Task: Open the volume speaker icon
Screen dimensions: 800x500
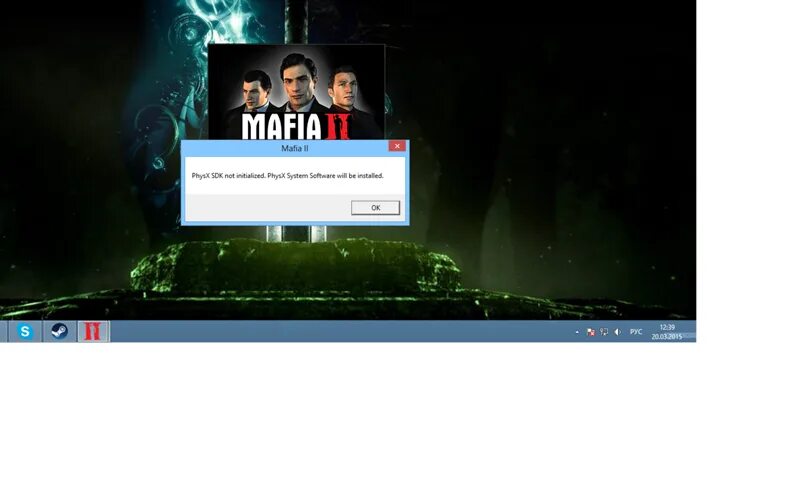Action: (617, 332)
